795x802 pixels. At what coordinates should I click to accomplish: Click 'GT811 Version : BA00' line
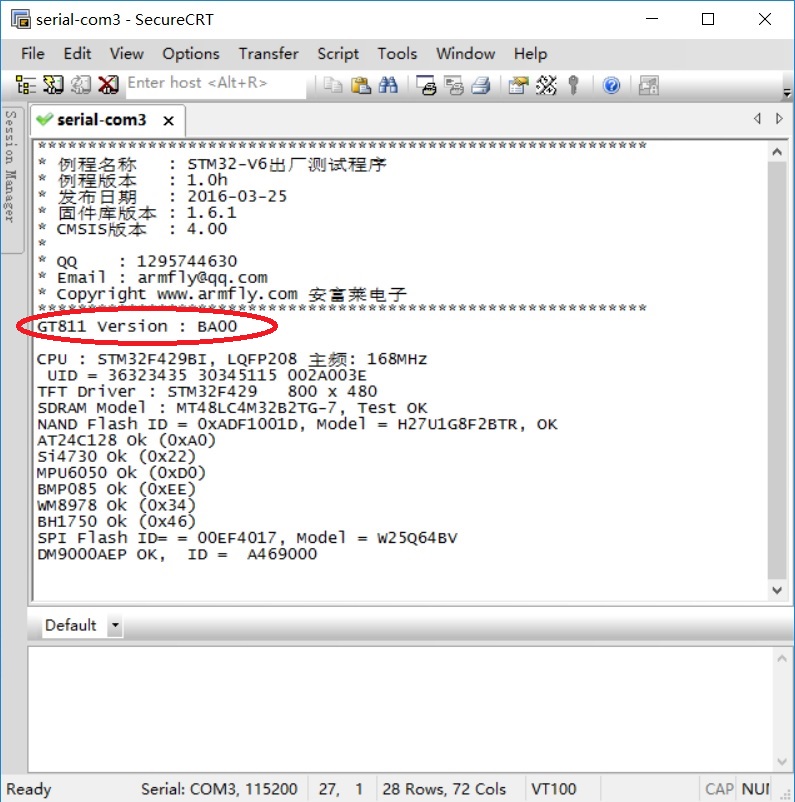pos(137,326)
